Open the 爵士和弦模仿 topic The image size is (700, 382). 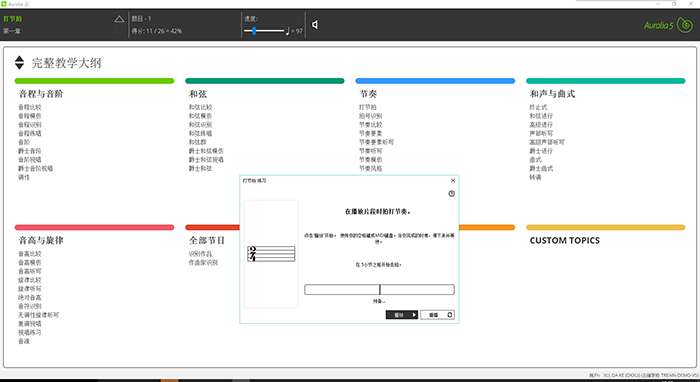[206, 151]
